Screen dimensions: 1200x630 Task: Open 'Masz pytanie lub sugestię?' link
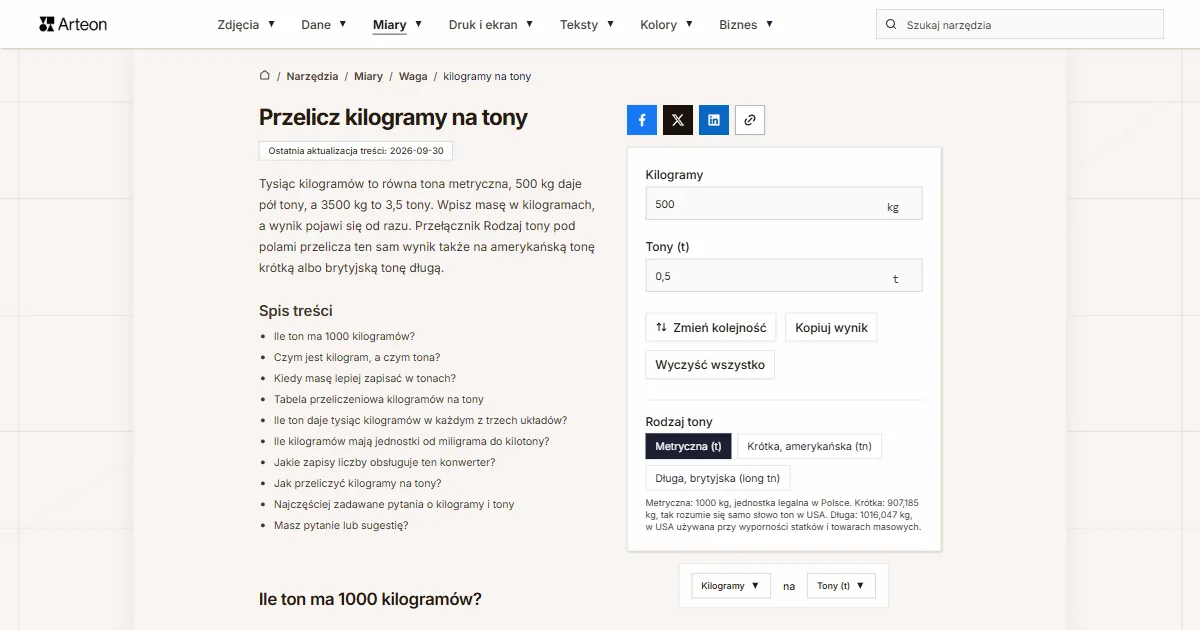pos(341,526)
